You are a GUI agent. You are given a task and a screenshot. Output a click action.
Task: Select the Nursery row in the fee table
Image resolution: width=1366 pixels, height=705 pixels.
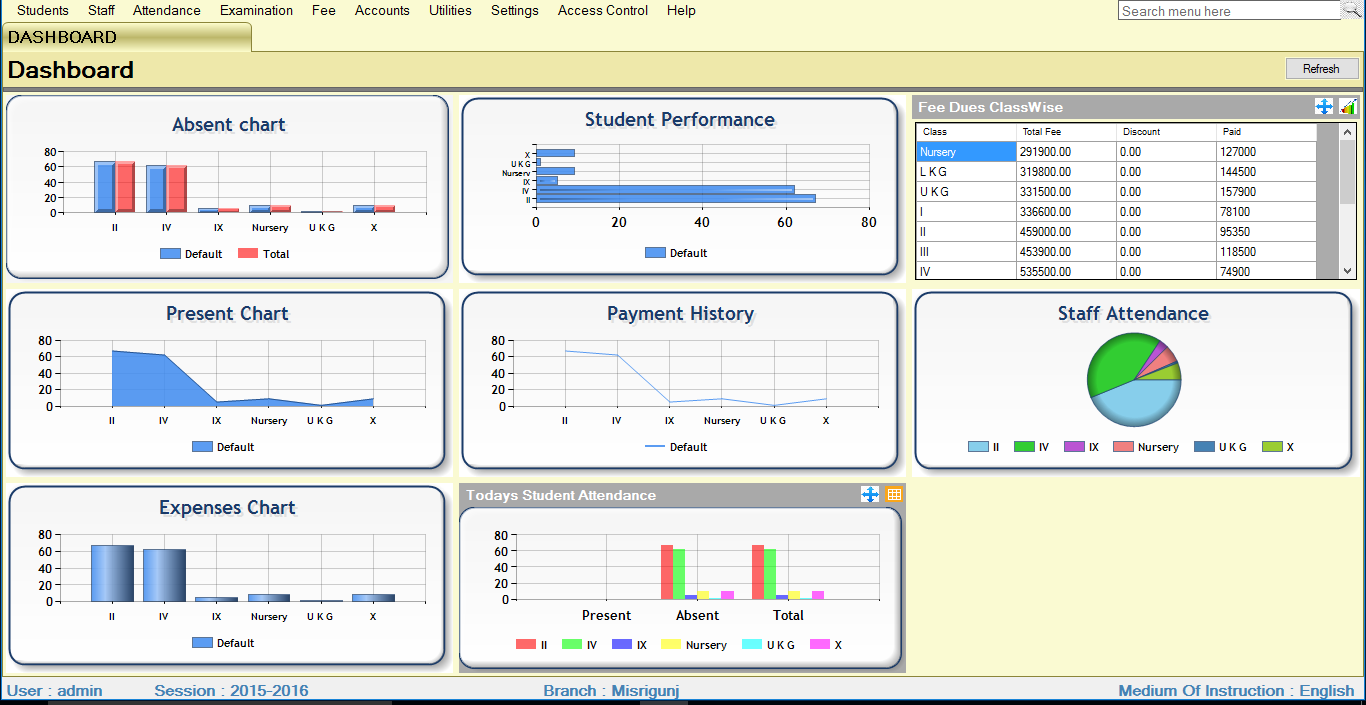tap(966, 152)
